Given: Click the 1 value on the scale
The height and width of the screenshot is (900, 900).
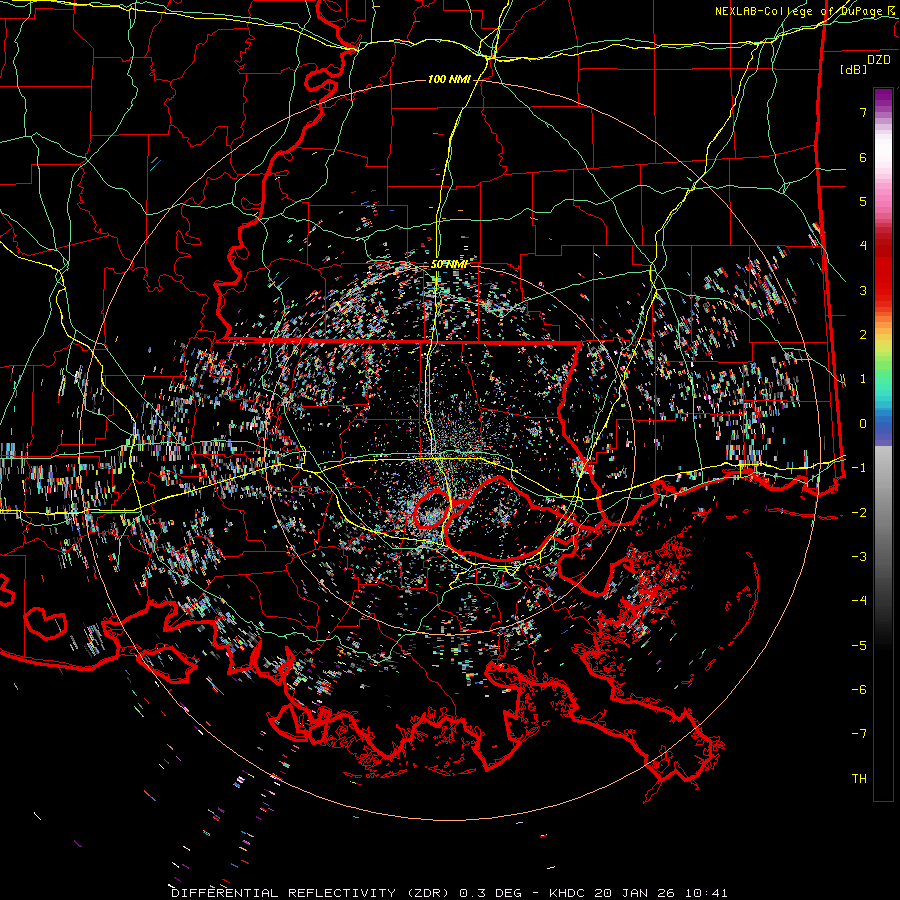Looking at the screenshot, I should [863, 379].
